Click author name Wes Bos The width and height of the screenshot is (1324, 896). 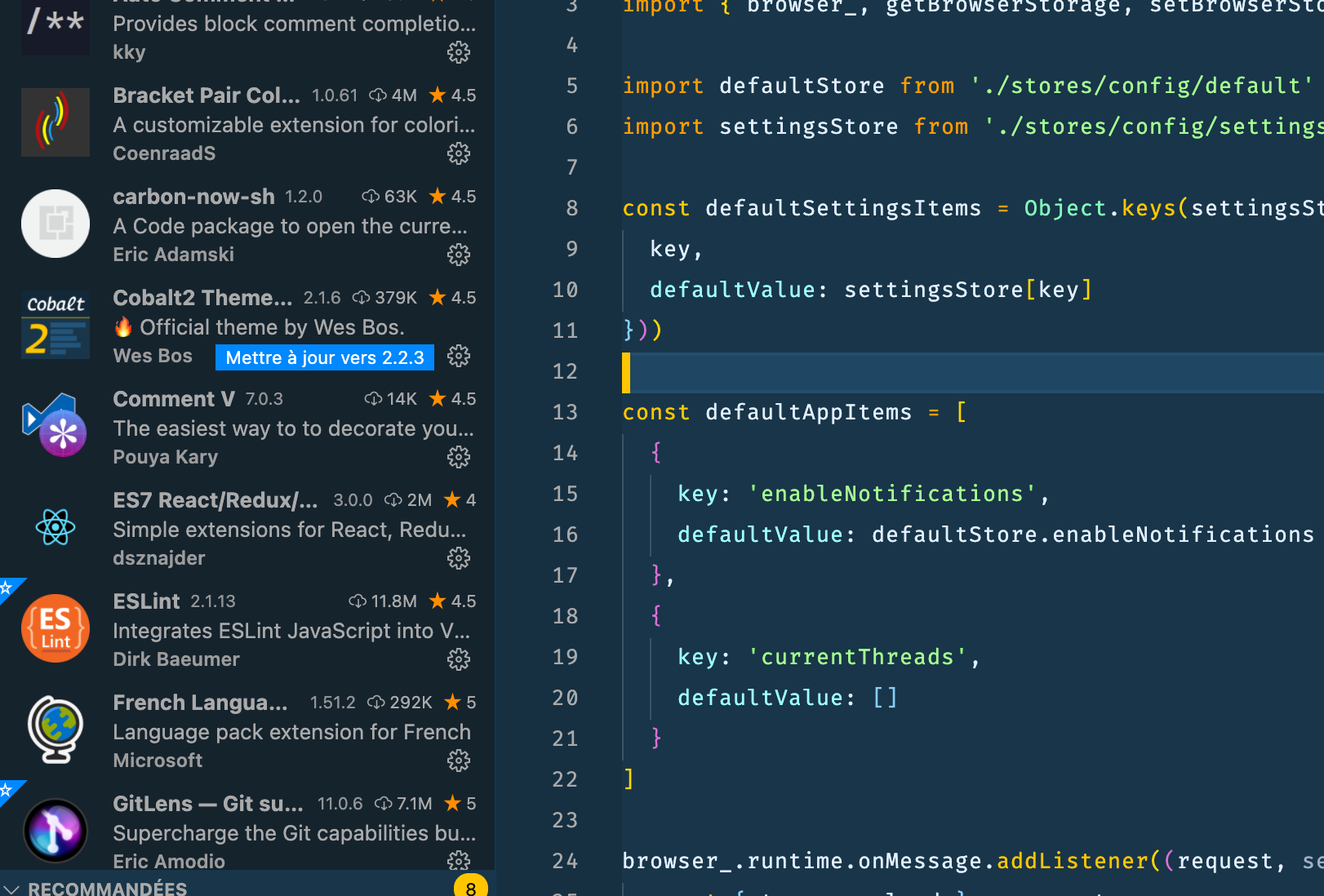tap(152, 356)
